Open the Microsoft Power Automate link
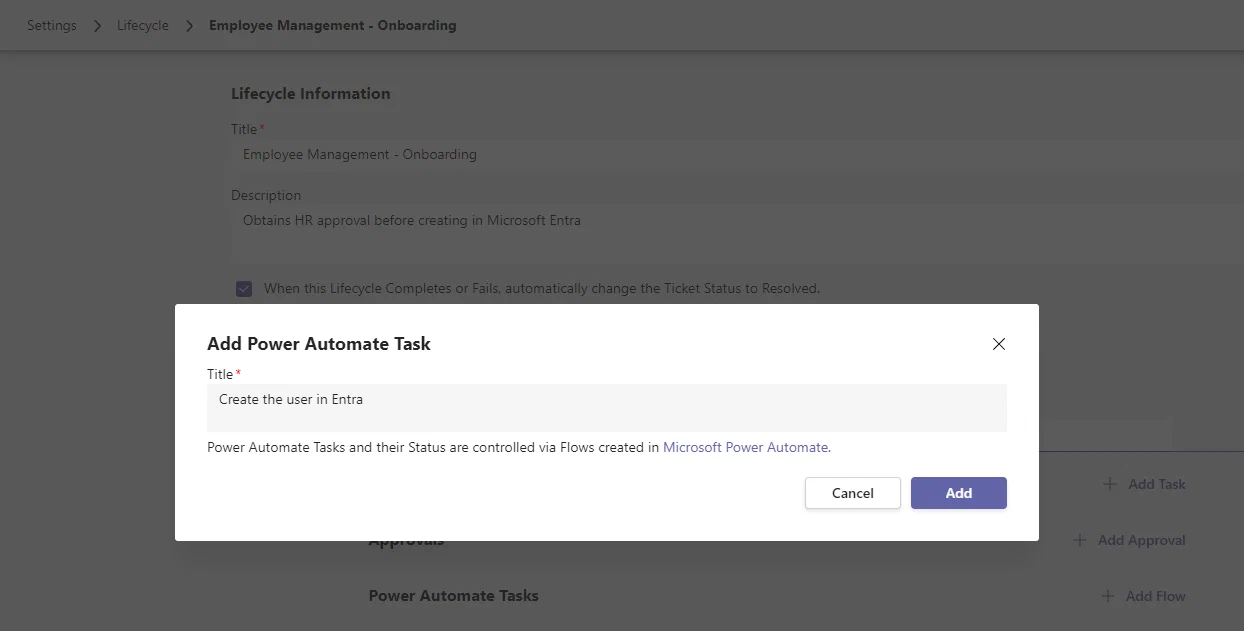 click(x=746, y=447)
